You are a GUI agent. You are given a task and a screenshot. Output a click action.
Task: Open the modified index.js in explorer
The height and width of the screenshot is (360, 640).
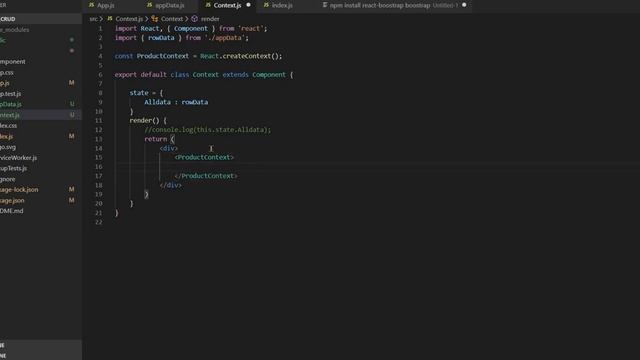point(41,136)
